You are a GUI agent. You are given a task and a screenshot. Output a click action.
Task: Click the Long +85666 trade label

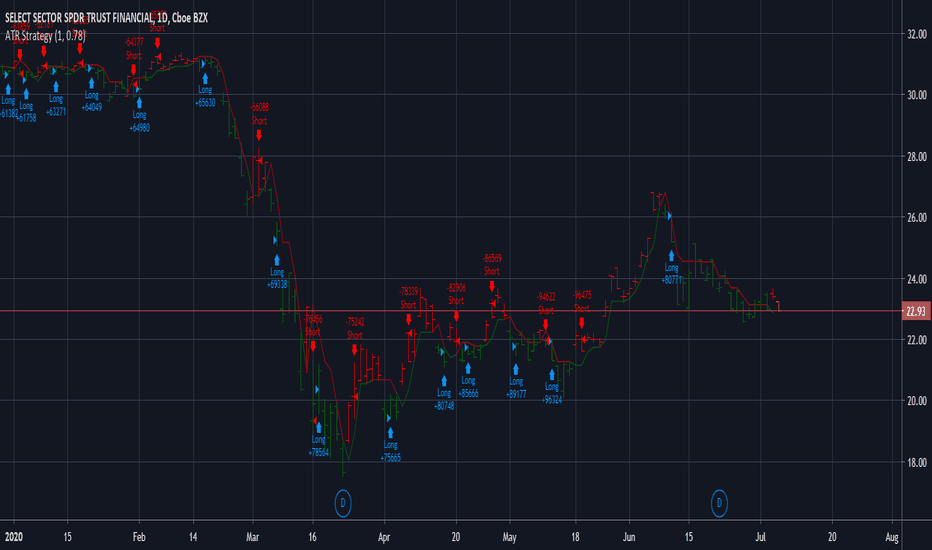tap(468, 387)
